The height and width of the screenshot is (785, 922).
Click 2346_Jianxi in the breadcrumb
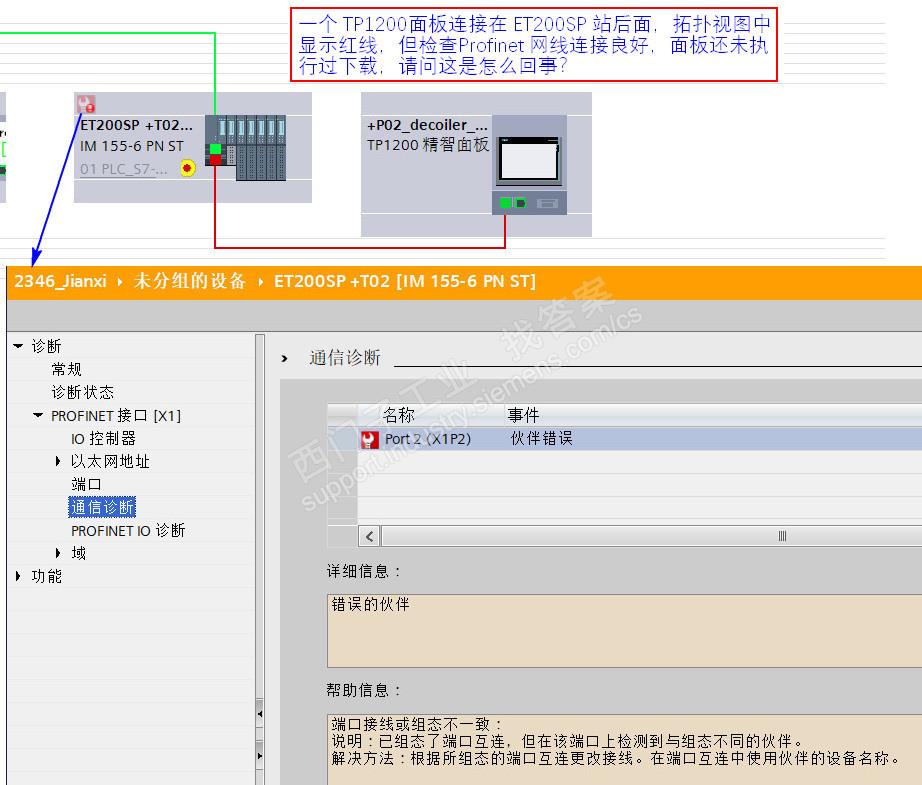(61, 281)
